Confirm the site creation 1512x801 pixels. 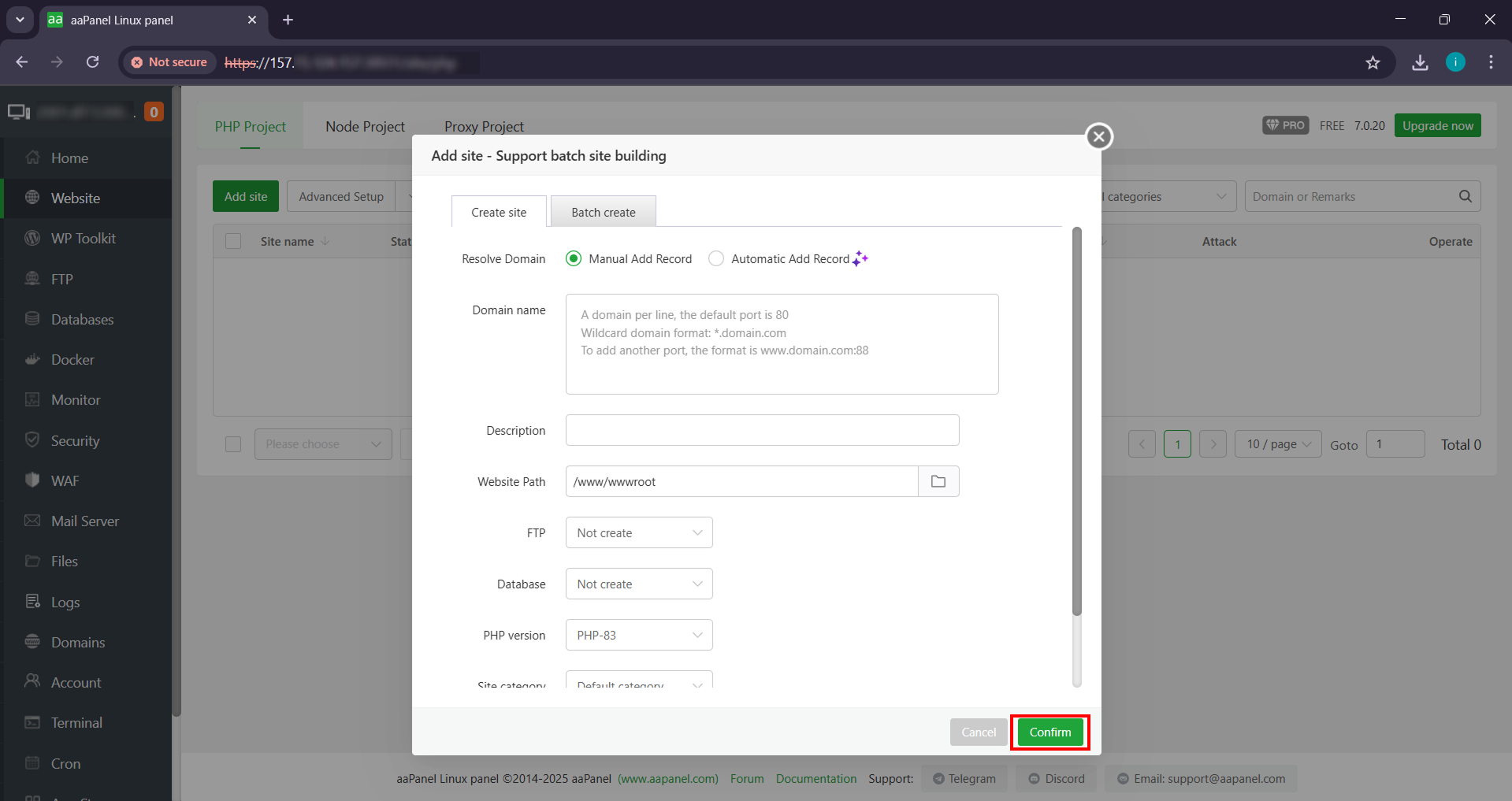tap(1049, 732)
